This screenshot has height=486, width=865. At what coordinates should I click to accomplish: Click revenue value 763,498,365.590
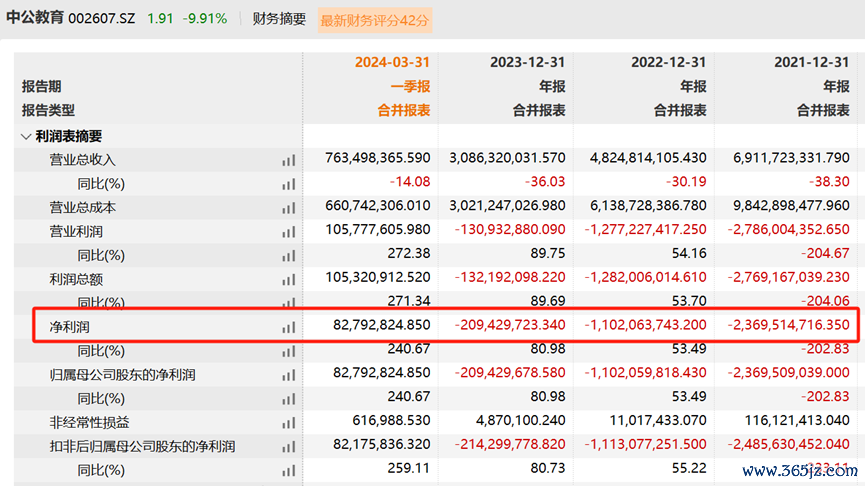coord(378,158)
